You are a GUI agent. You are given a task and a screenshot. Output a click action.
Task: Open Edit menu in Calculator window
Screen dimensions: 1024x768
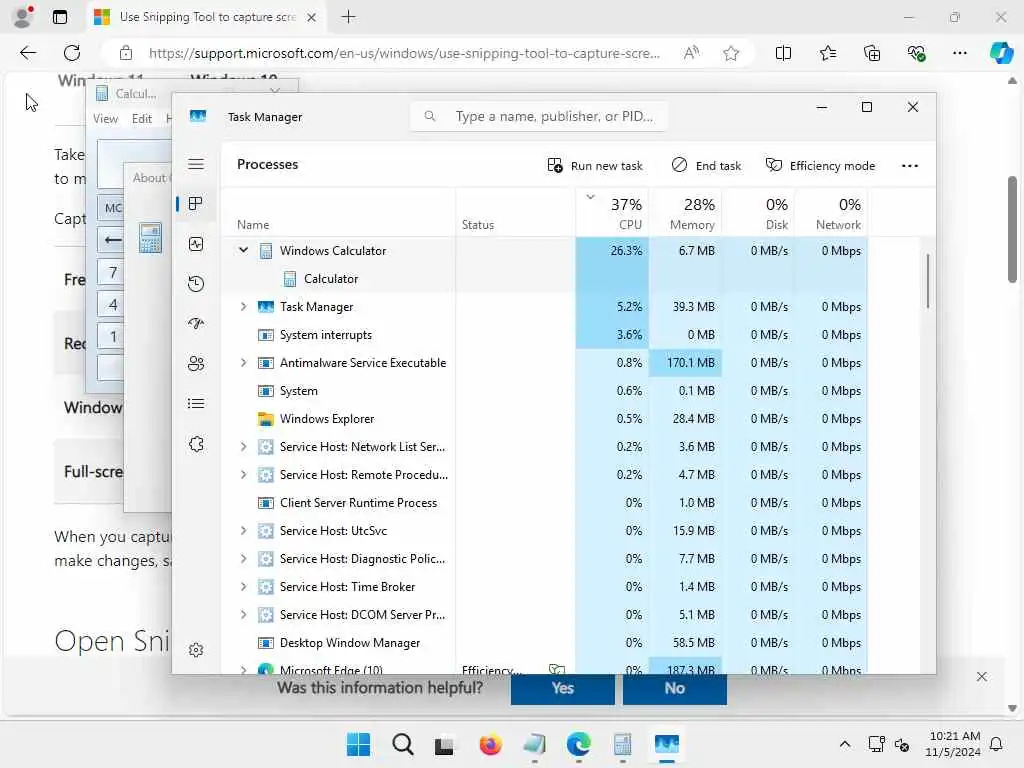(x=142, y=119)
